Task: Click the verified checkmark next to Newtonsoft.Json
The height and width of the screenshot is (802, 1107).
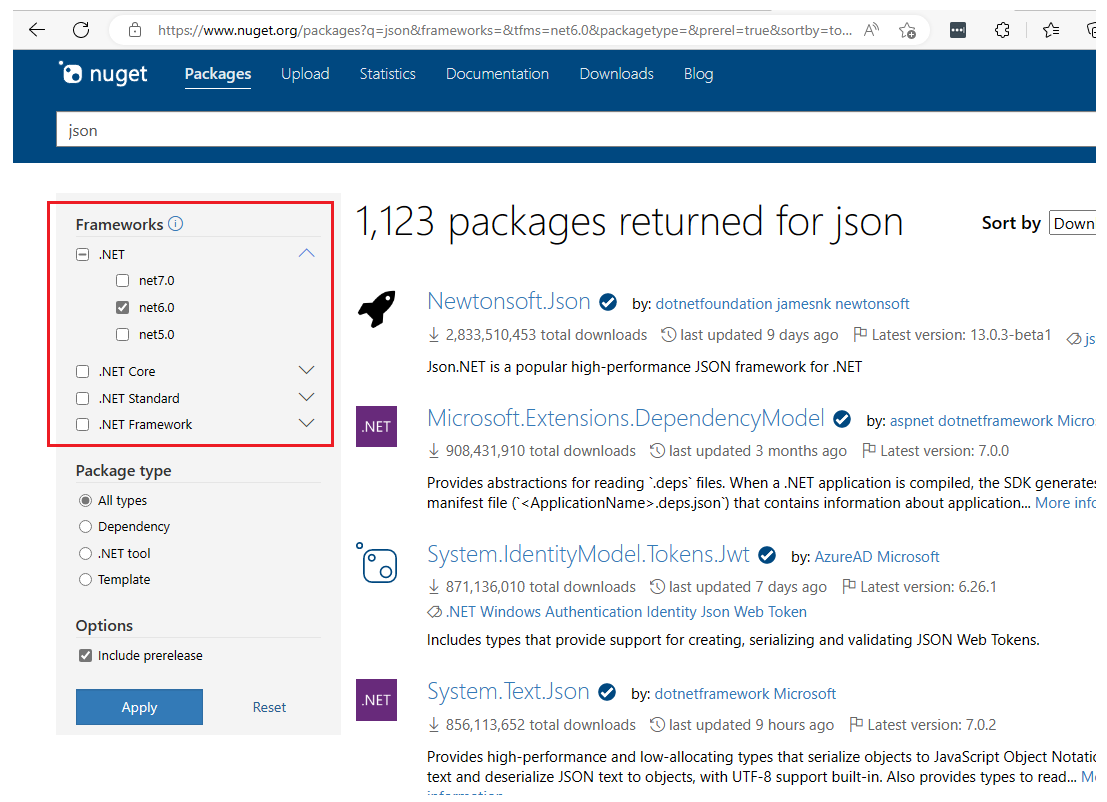Action: tap(608, 303)
